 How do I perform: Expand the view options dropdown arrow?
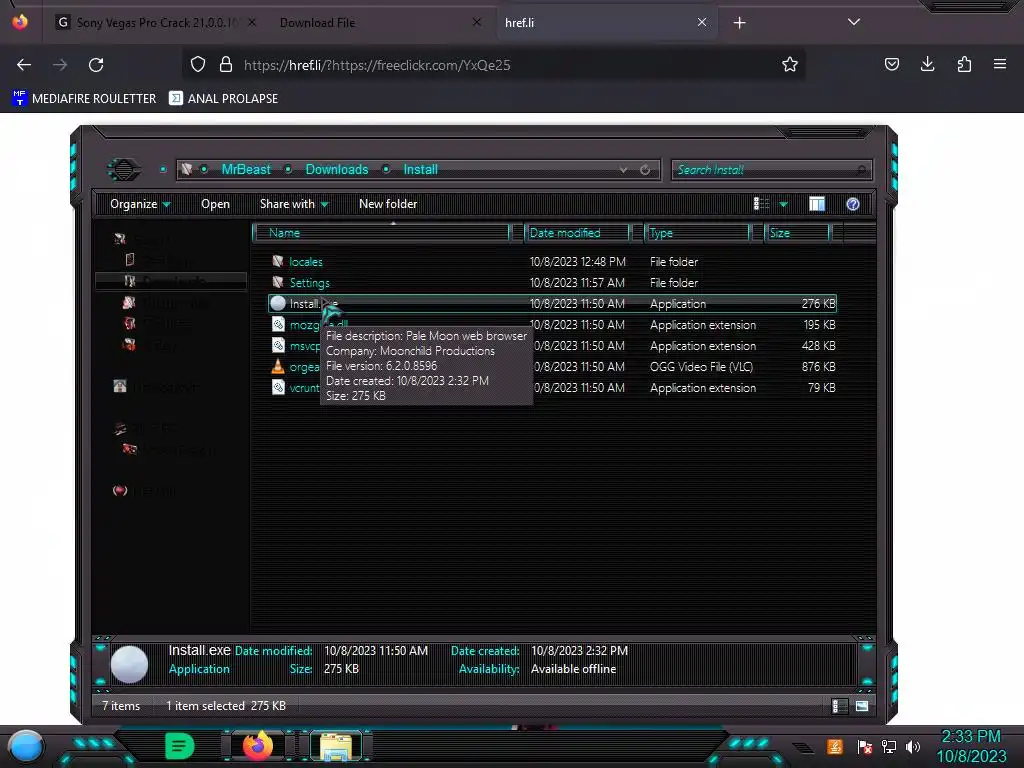[x=783, y=204]
